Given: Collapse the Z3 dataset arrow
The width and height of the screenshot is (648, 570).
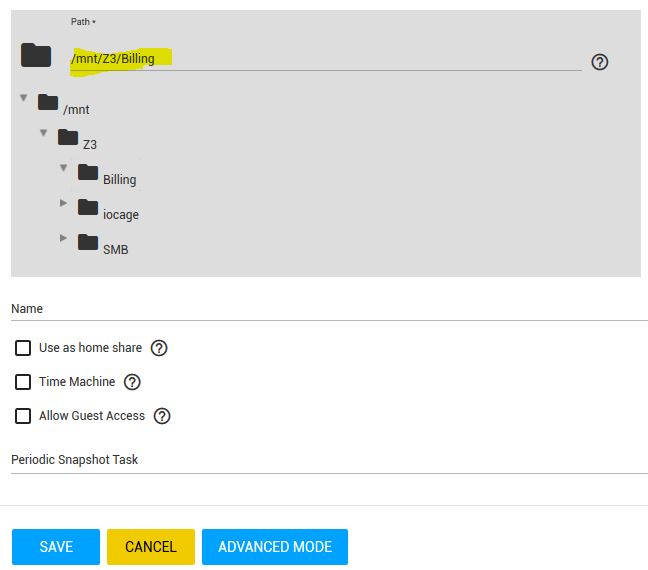Looking at the screenshot, I should 44,133.
